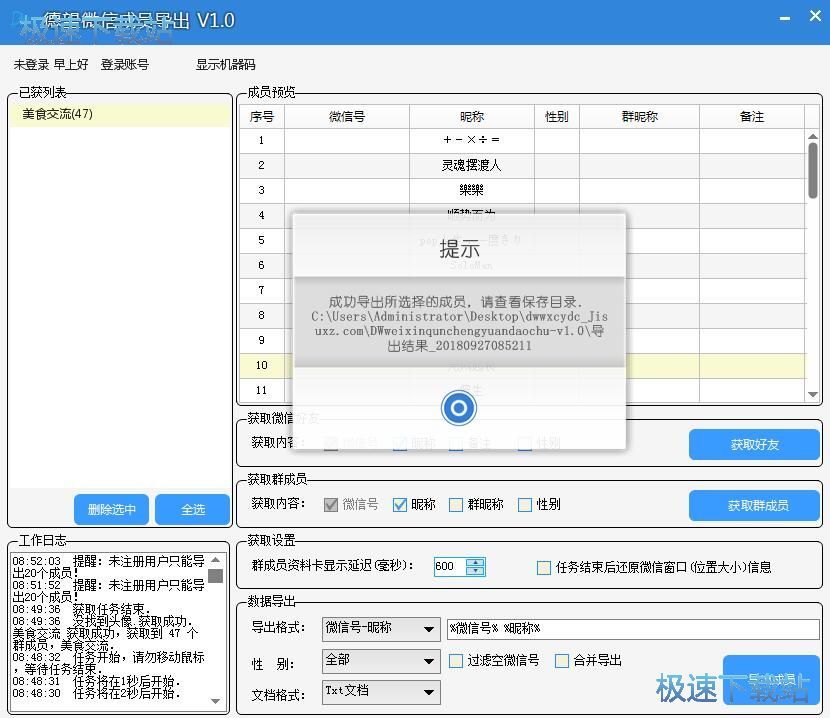Screen dimensions: 830x718
Task: Click the up arrow of the member table scrollbar
Action: pyautogui.click(x=813, y=136)
